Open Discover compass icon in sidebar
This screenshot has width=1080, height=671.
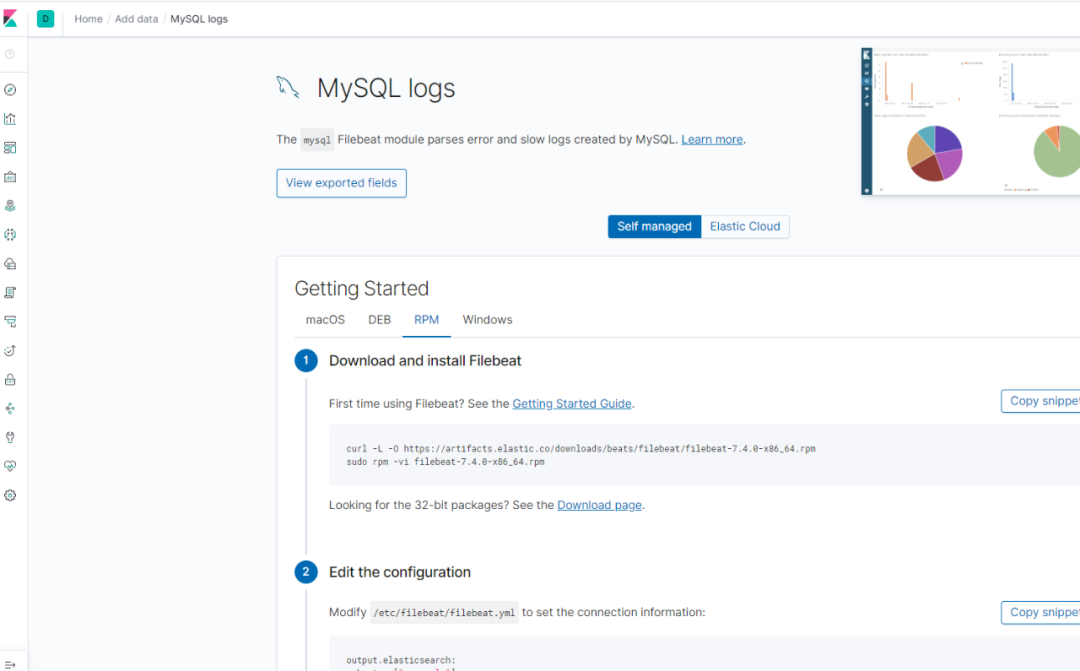(x=10, y=90)
